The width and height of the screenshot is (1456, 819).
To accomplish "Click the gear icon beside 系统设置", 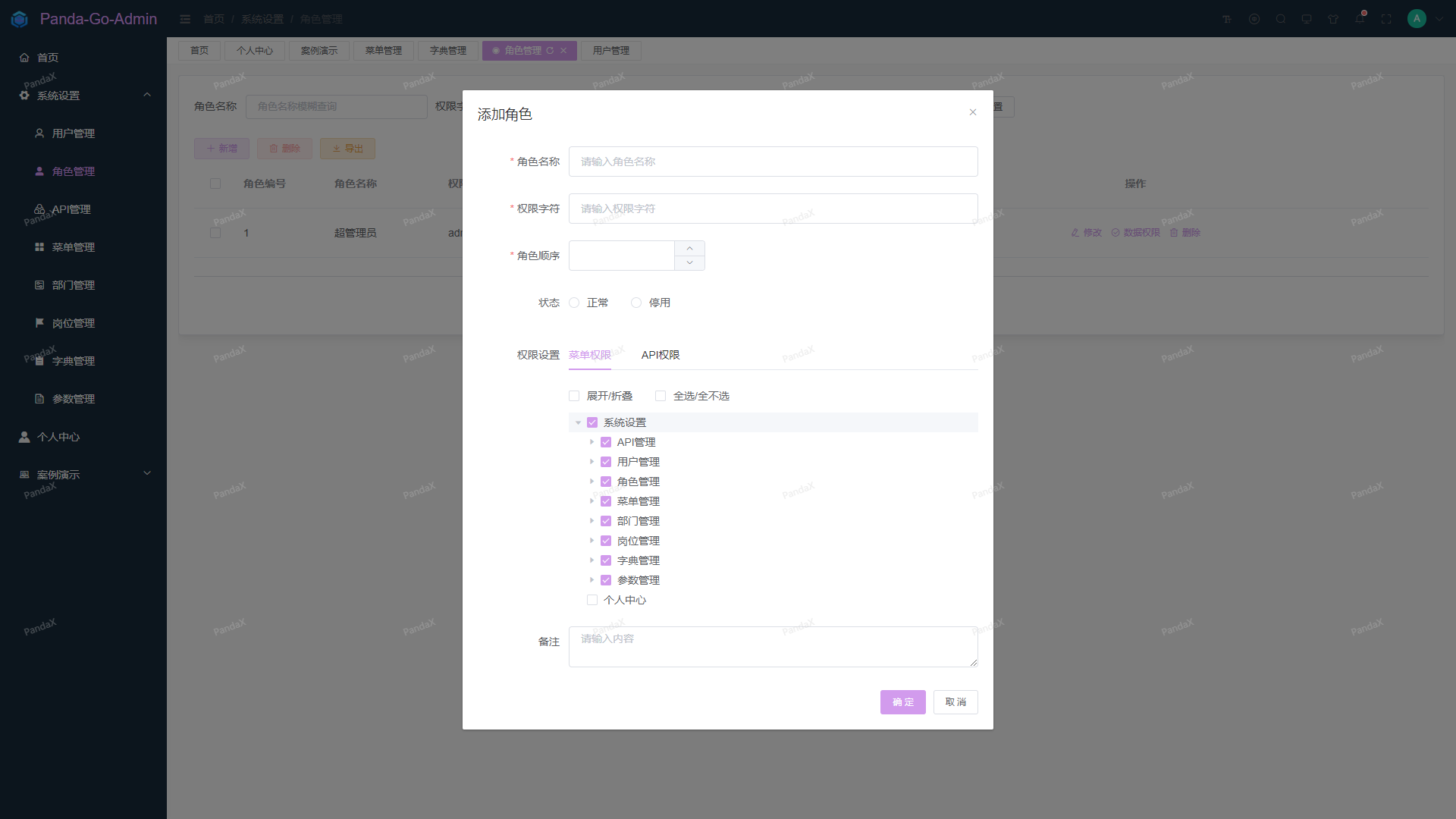I will [x=24, y=96].
